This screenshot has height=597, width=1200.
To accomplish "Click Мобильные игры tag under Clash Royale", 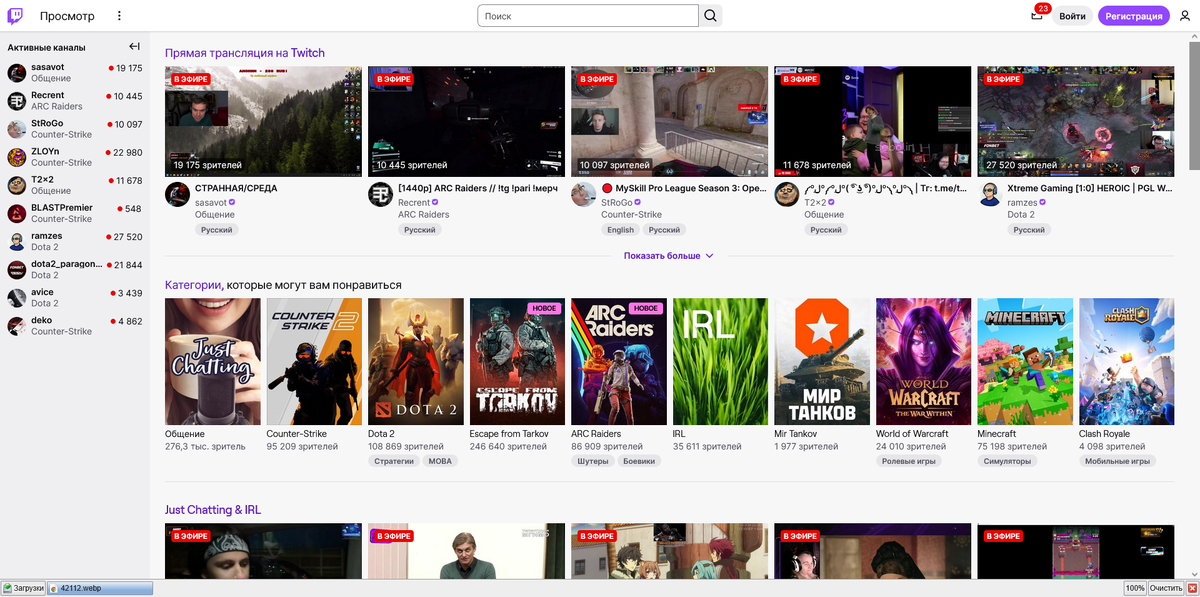I will [x=1117, y=462].
